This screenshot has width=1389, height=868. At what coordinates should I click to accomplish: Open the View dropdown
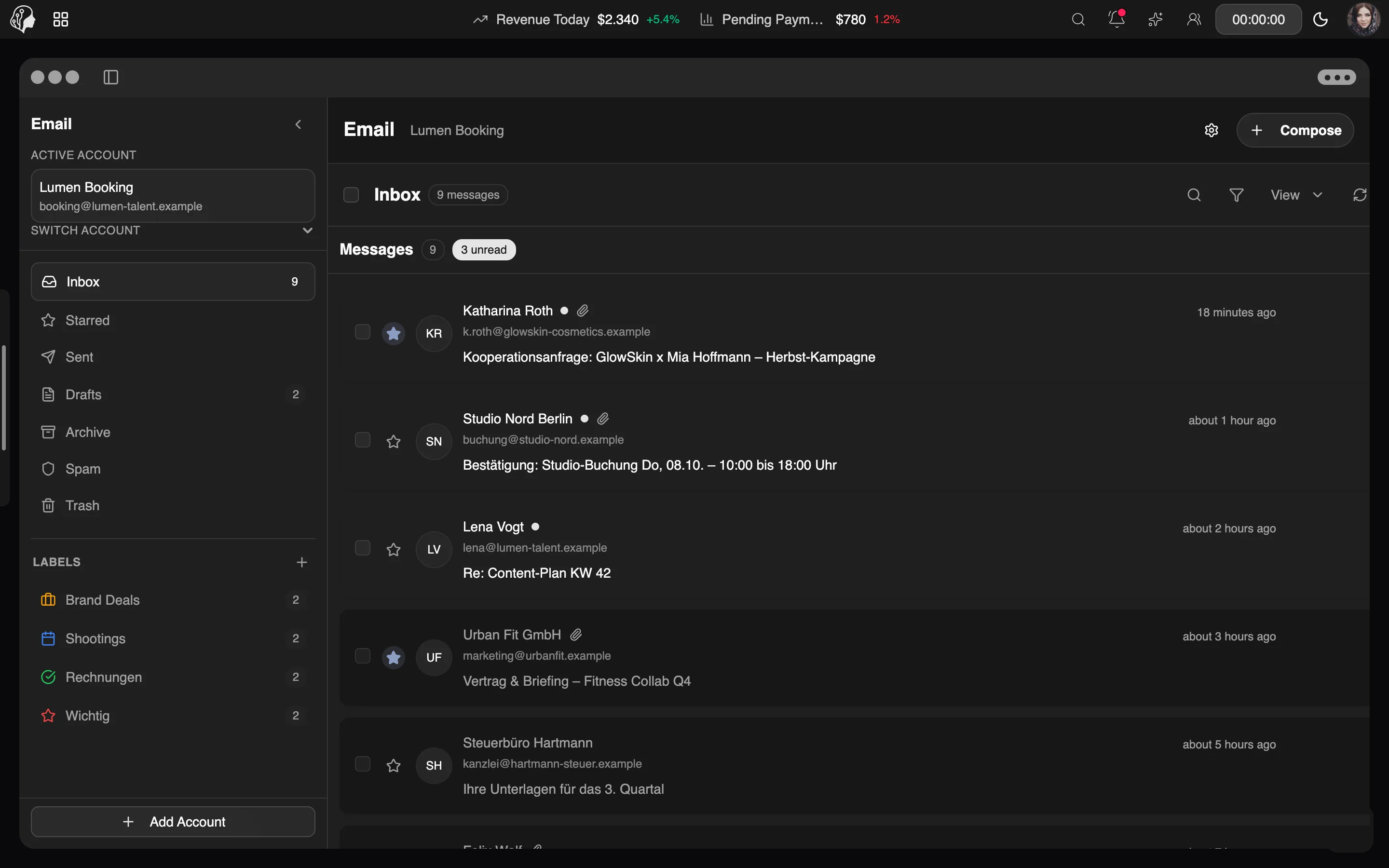[x=1296, y=195]
